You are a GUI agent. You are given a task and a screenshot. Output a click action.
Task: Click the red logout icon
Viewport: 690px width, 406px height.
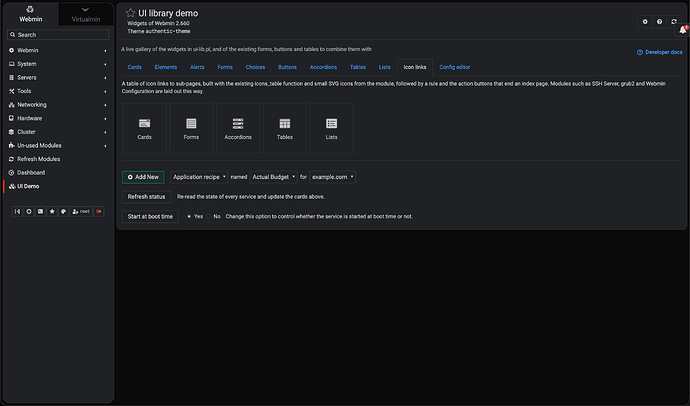99,212
